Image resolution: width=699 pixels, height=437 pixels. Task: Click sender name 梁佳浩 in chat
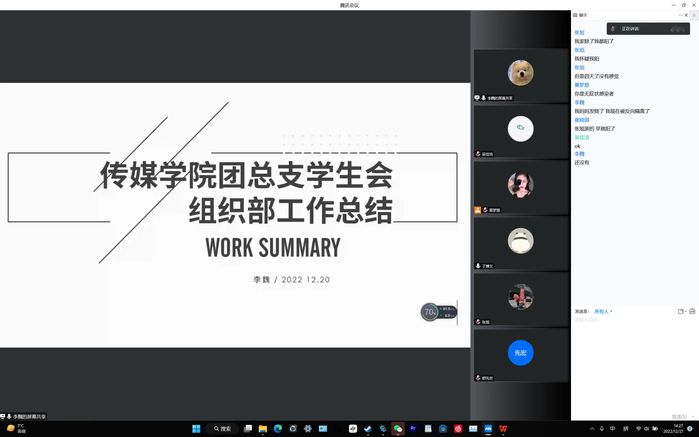(581, 137)
